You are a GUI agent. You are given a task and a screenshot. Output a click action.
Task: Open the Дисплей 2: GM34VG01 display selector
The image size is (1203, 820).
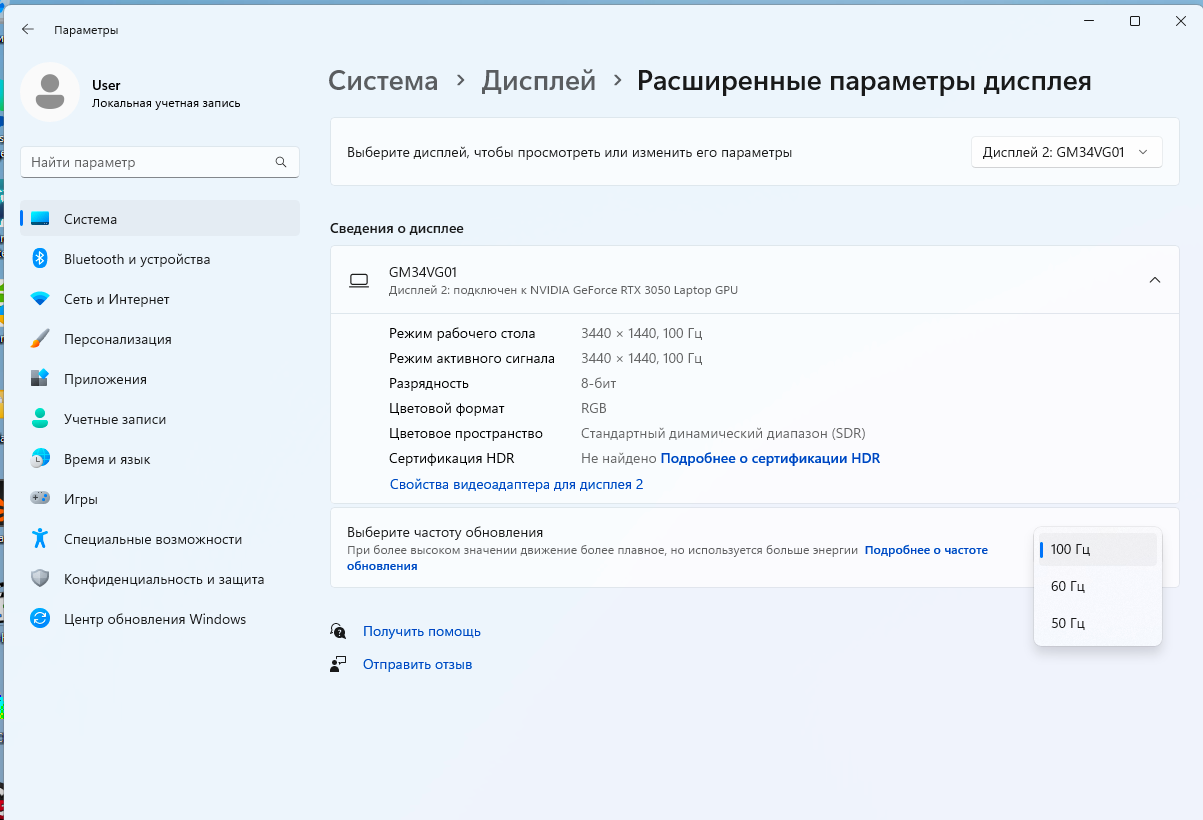click(x=1066, y=152)
